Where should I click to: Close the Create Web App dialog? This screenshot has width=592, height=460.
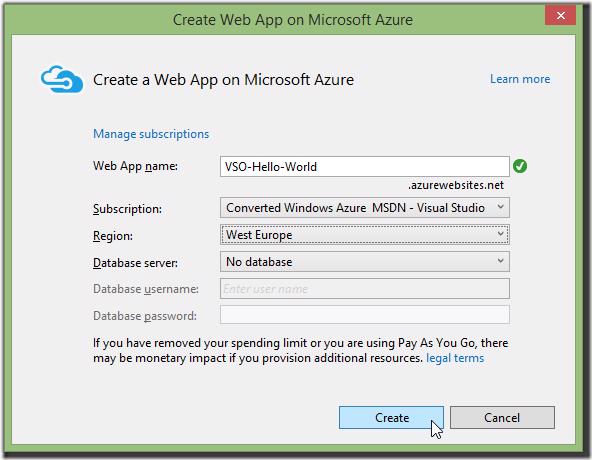560,16
